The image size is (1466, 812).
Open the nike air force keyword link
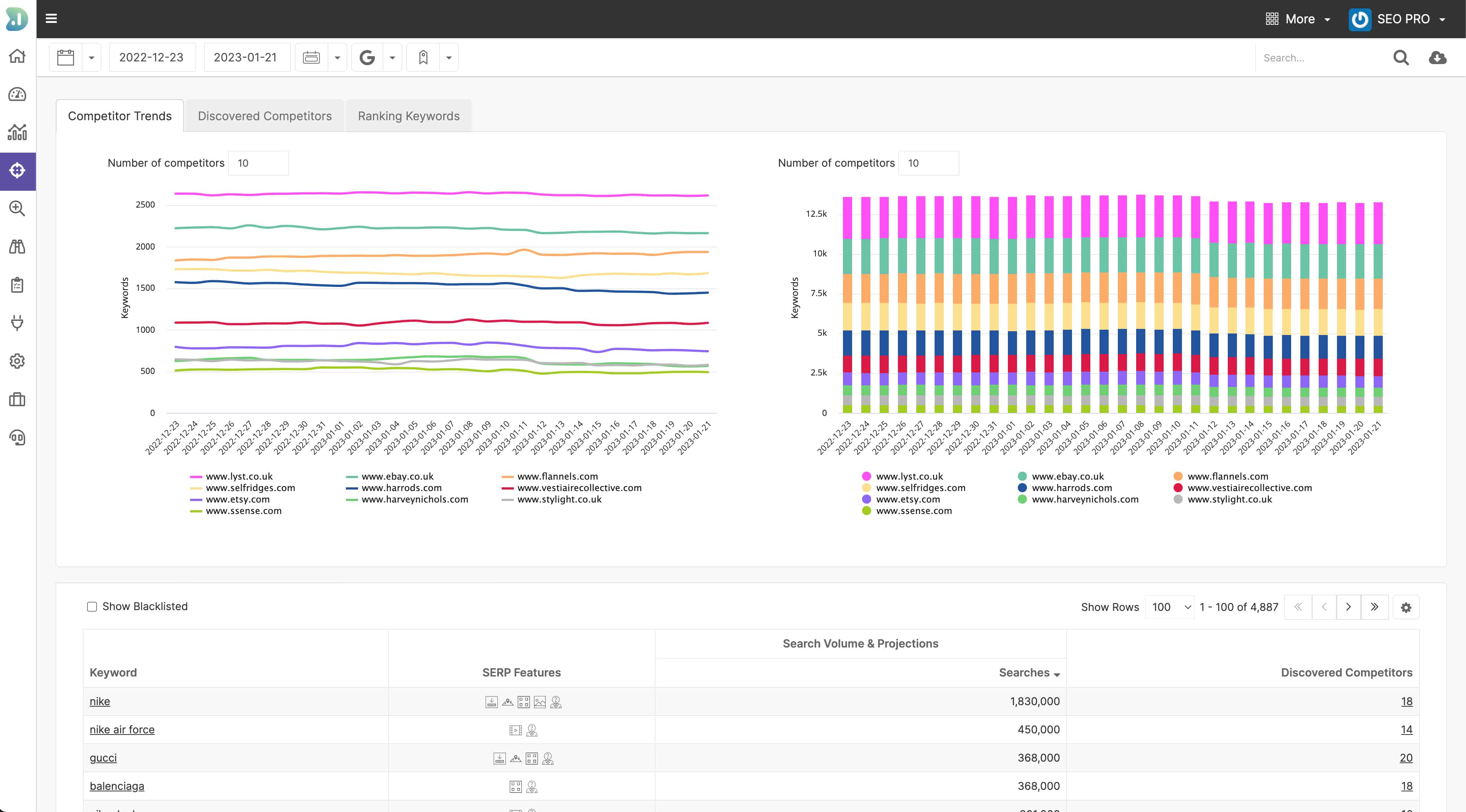(x=122, y=730)
